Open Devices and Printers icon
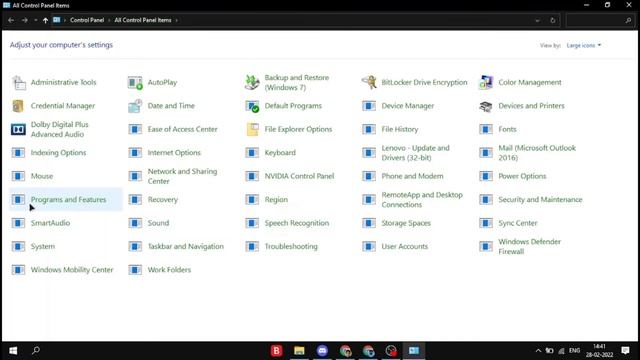 [x=486, y=106]
